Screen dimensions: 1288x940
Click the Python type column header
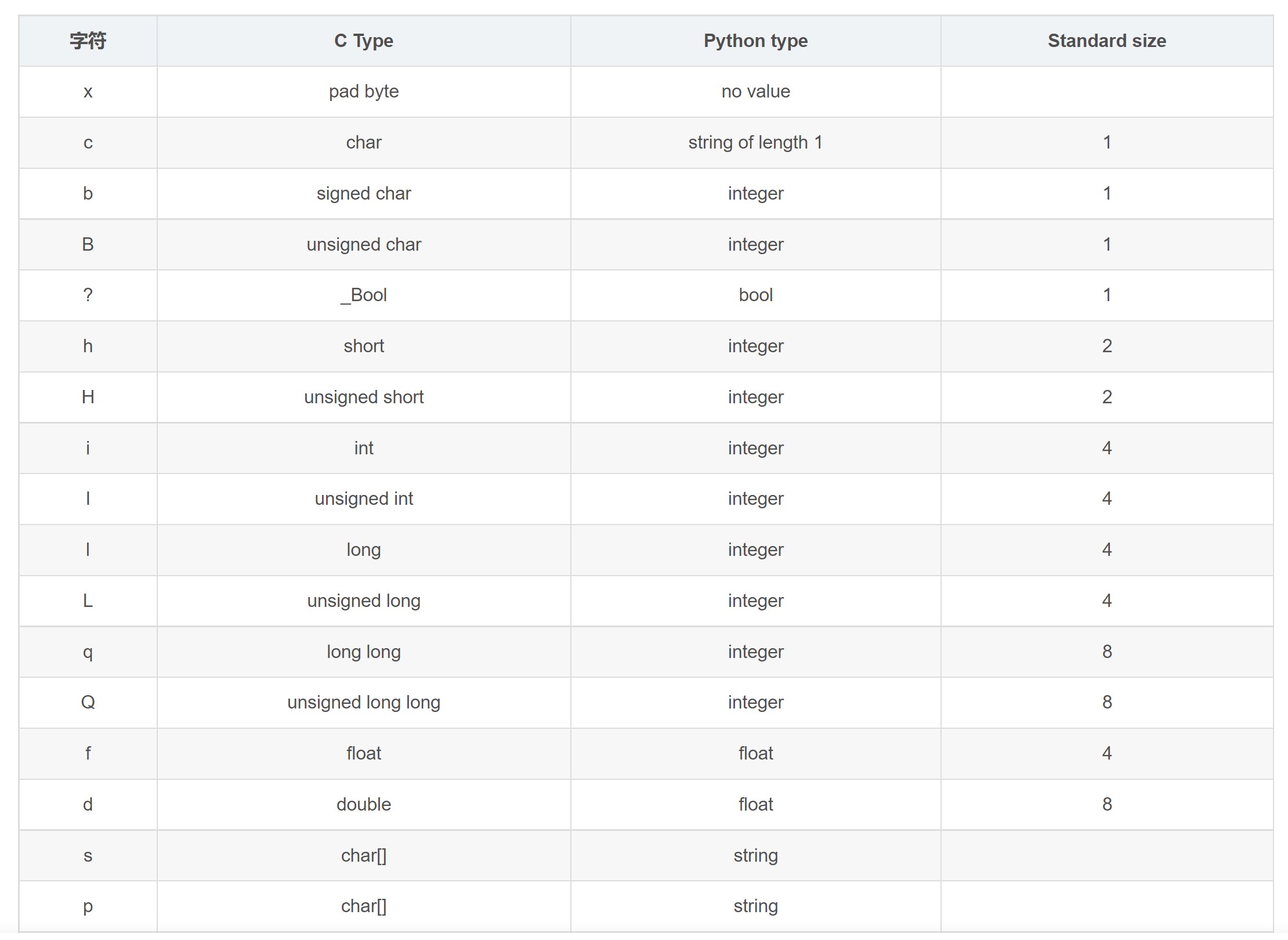[755, 41]
